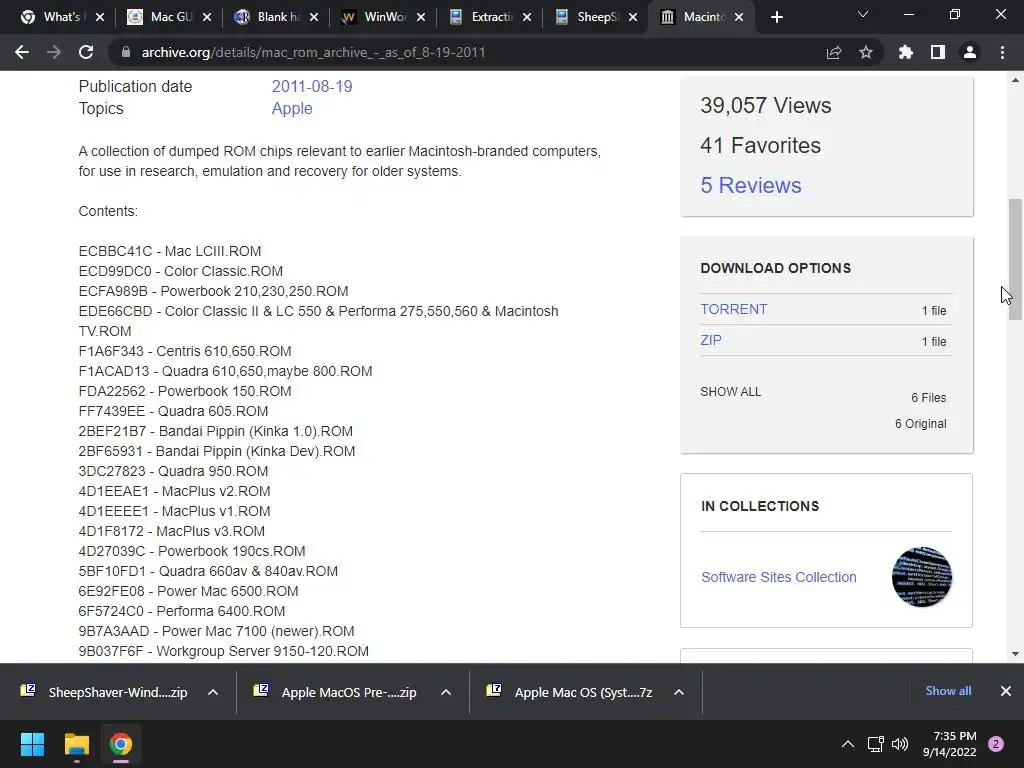The height and width of the screenshot is (768, 1024).
Task: Open the 5 Reviews link
Action: pos(750,185)
